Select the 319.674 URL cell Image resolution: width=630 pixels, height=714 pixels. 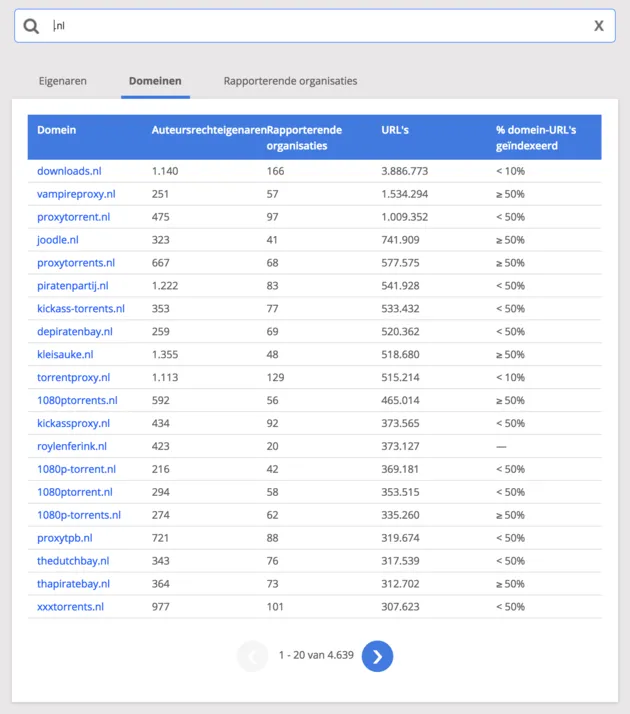click(400, 538)
